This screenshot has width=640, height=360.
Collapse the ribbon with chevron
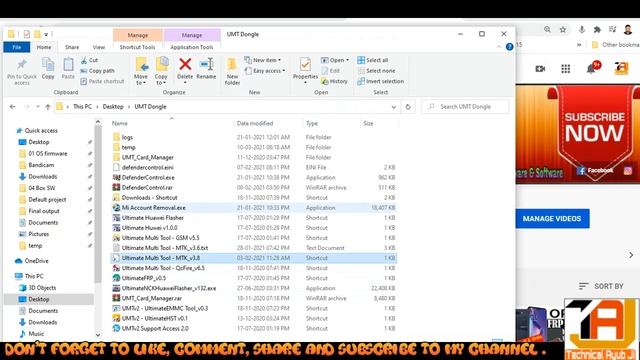click(499, 47)
